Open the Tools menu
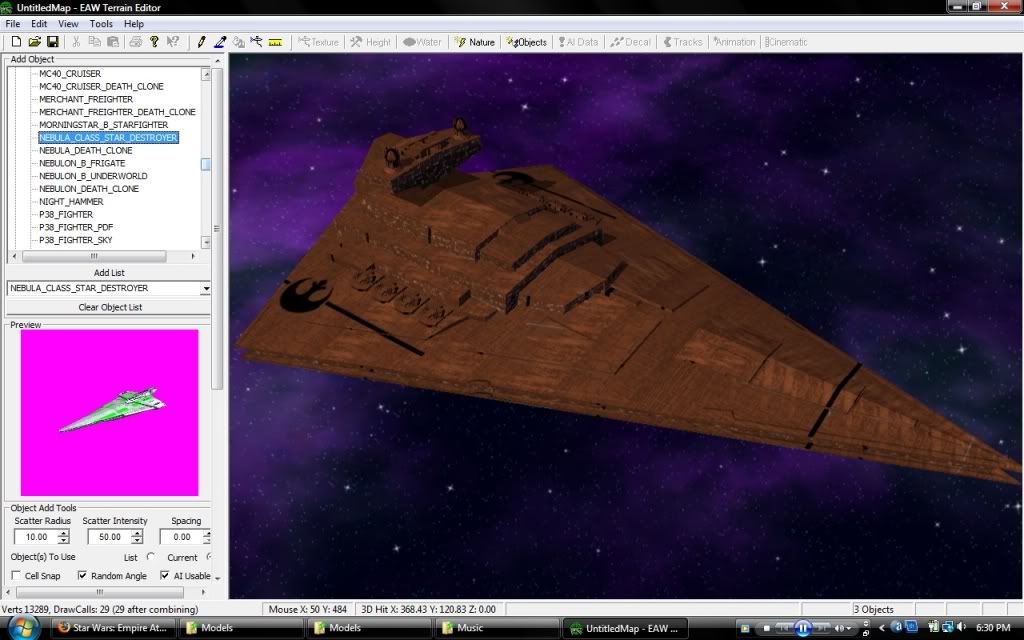1024x640 pixels. 101,24
